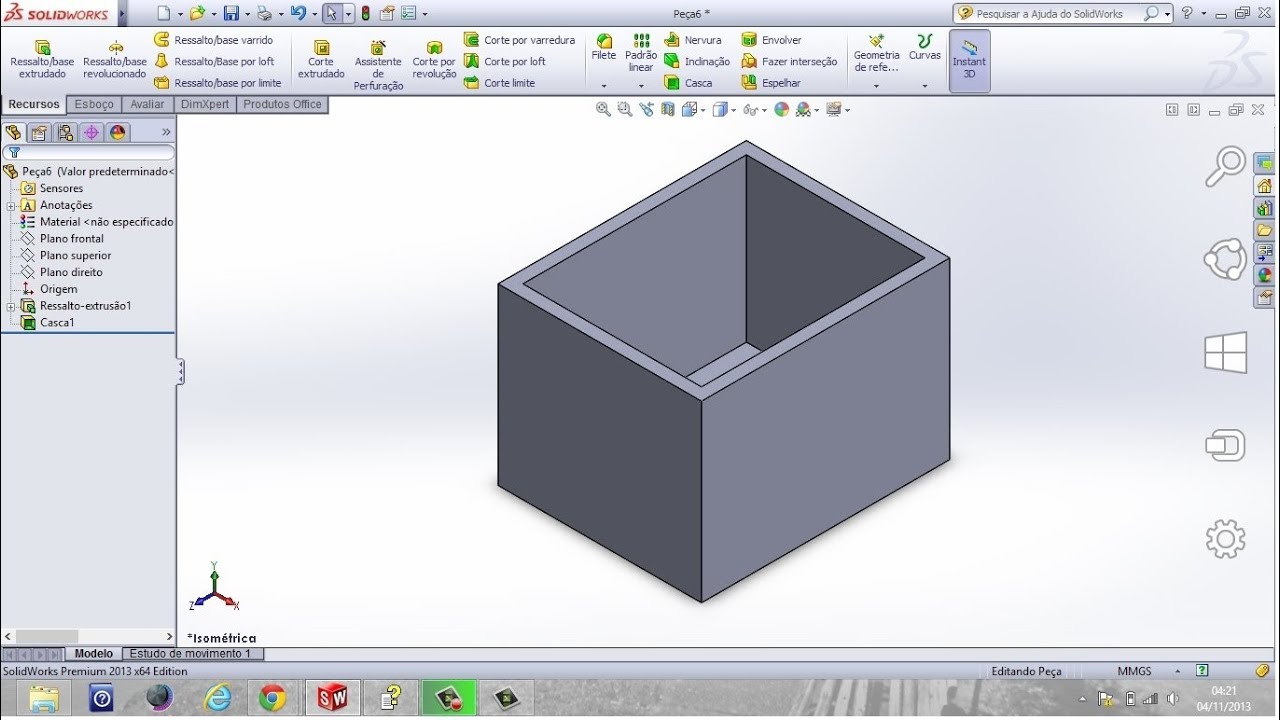
Task: Click the Inclinação tool
Action: 697,61
